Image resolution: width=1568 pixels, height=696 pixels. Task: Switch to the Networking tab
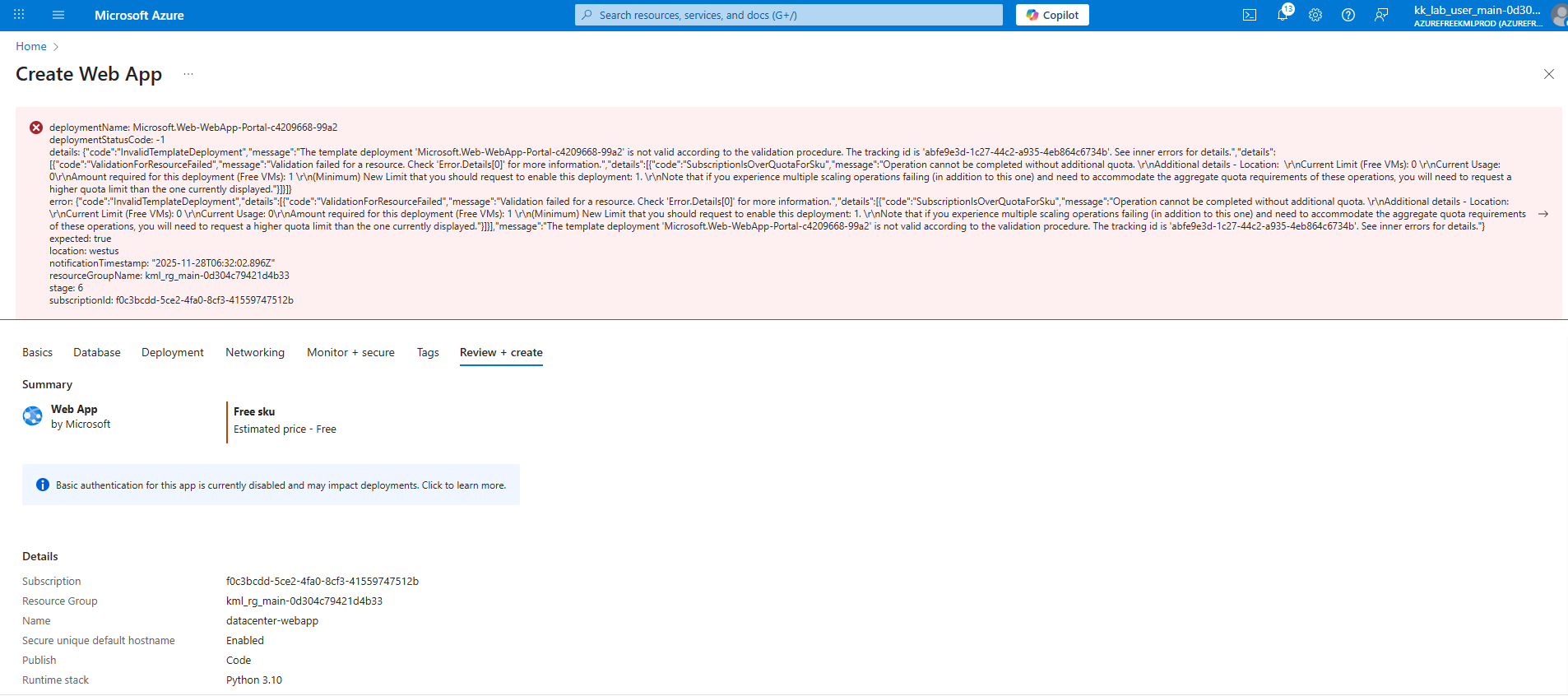point(255,352)
